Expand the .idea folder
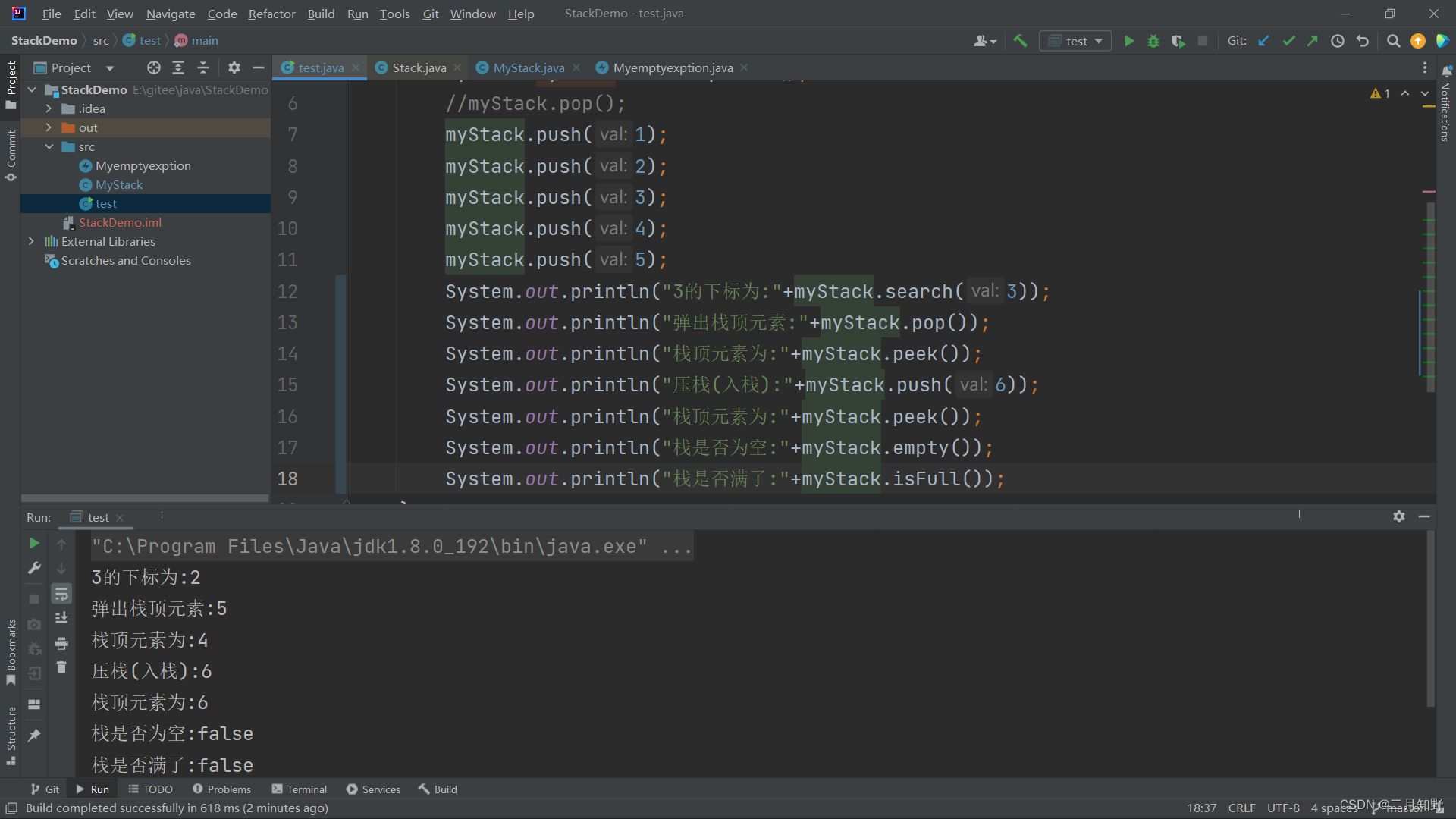 click(x=49, y=108)
